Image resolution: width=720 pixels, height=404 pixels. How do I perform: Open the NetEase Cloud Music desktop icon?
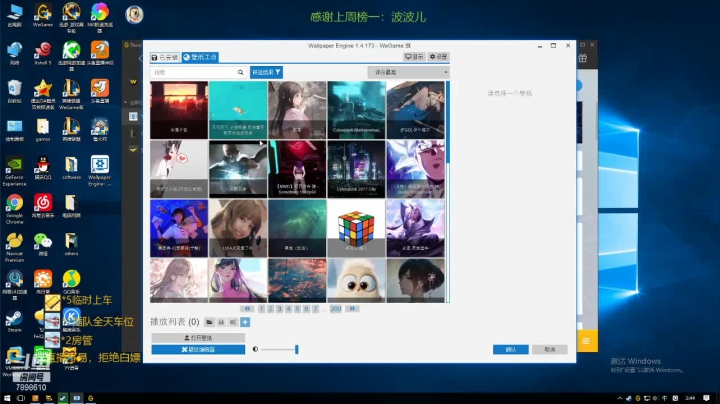[43, 206]
